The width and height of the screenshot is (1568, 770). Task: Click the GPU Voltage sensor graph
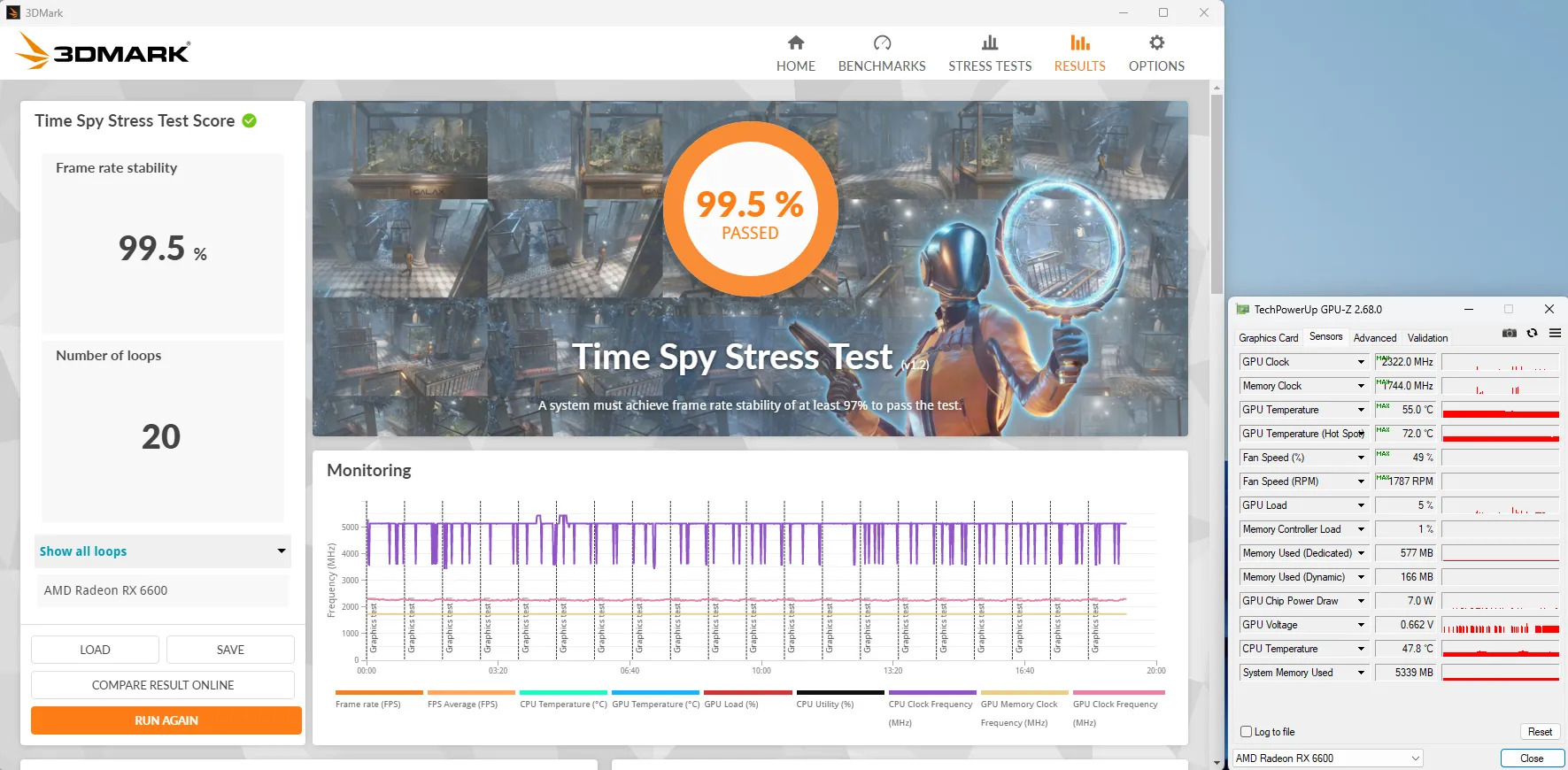pyautogui.click(x=1500, y=625)
